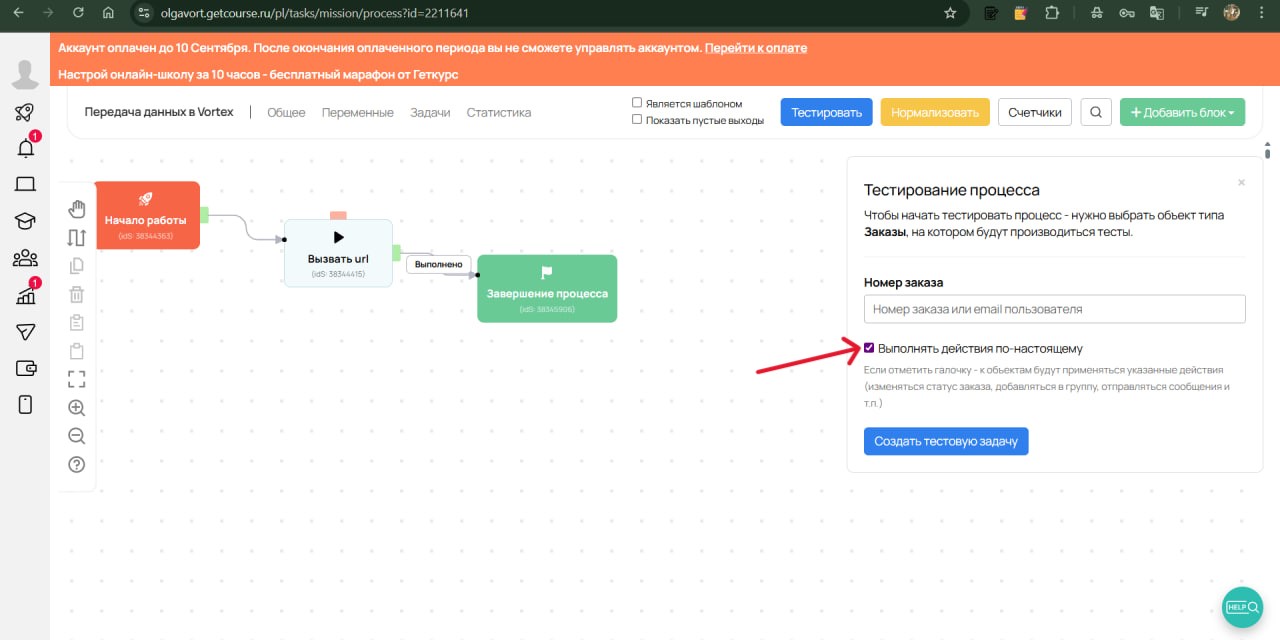Screen dimensions: 1280x640
Task: Click the 'Номер заказа' input field
Action: point(1054,309)
